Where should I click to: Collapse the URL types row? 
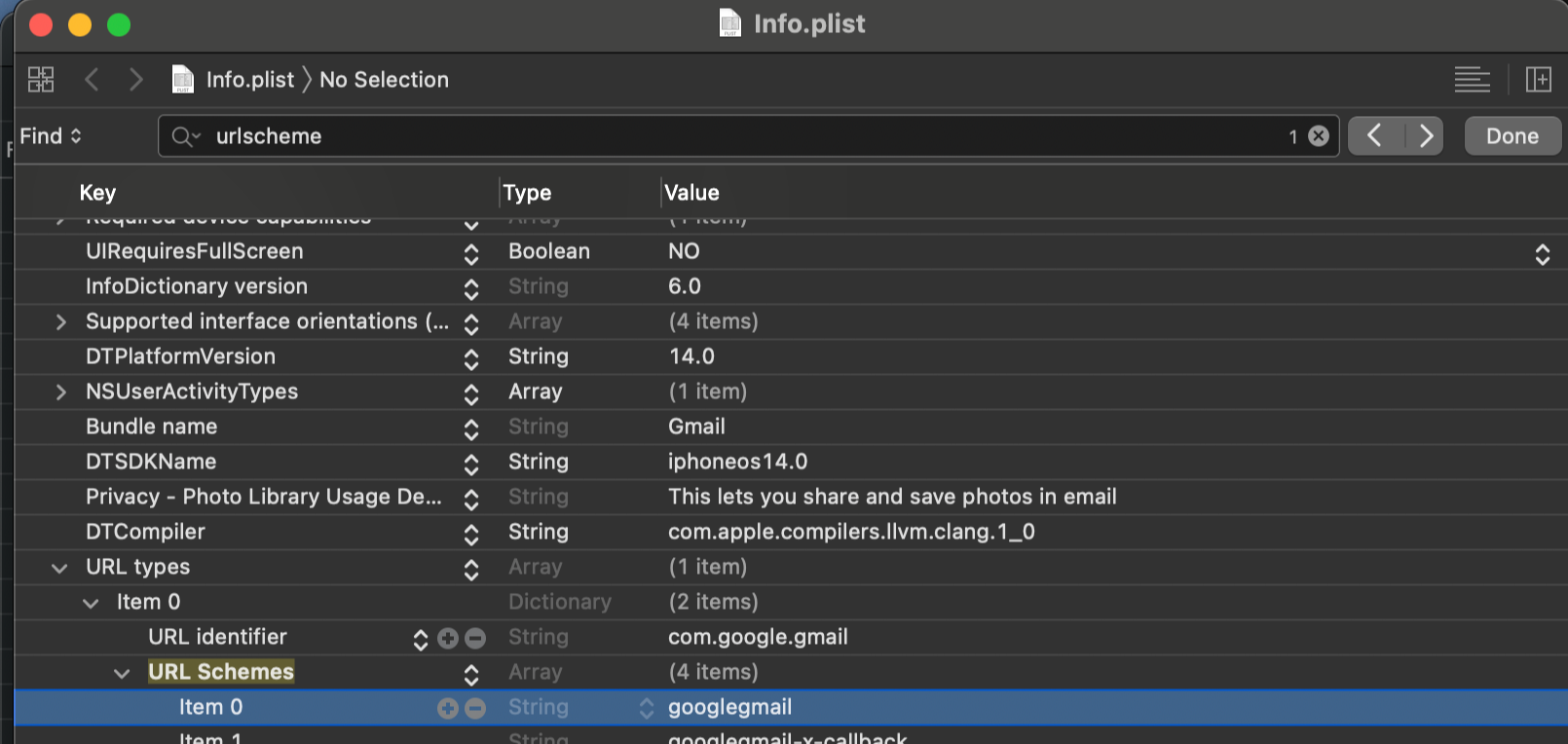click(x=59, y=568)
